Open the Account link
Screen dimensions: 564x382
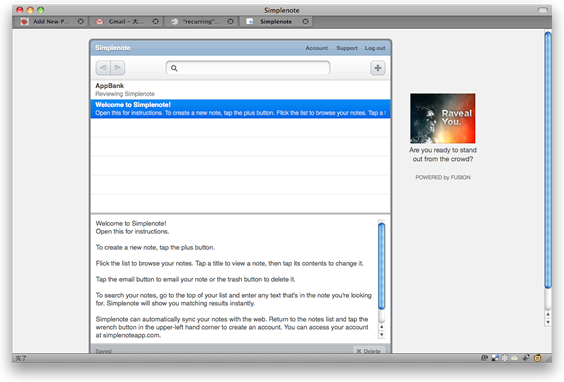(x=317, y=48)
